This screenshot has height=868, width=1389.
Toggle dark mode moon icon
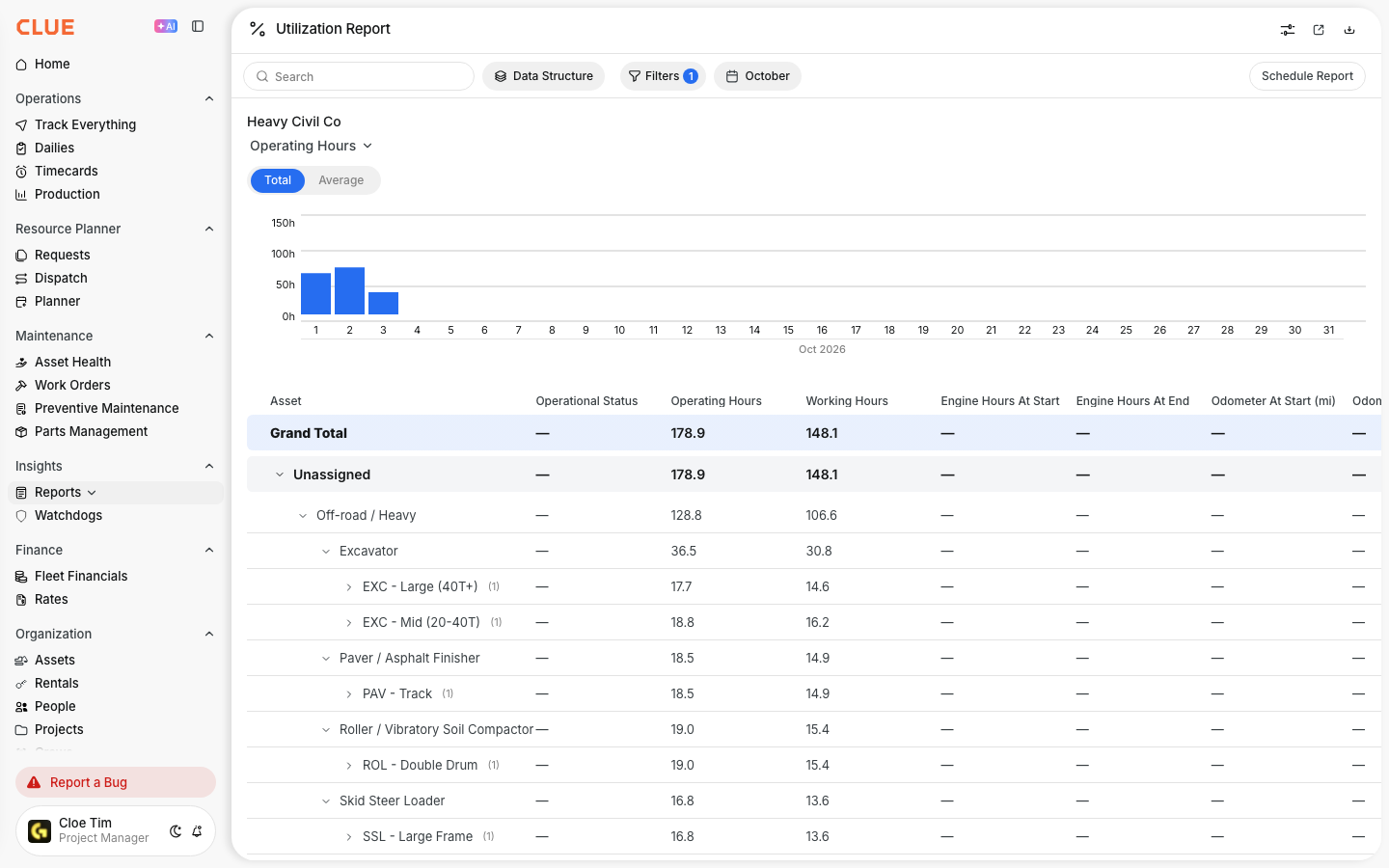coord(176,831)
